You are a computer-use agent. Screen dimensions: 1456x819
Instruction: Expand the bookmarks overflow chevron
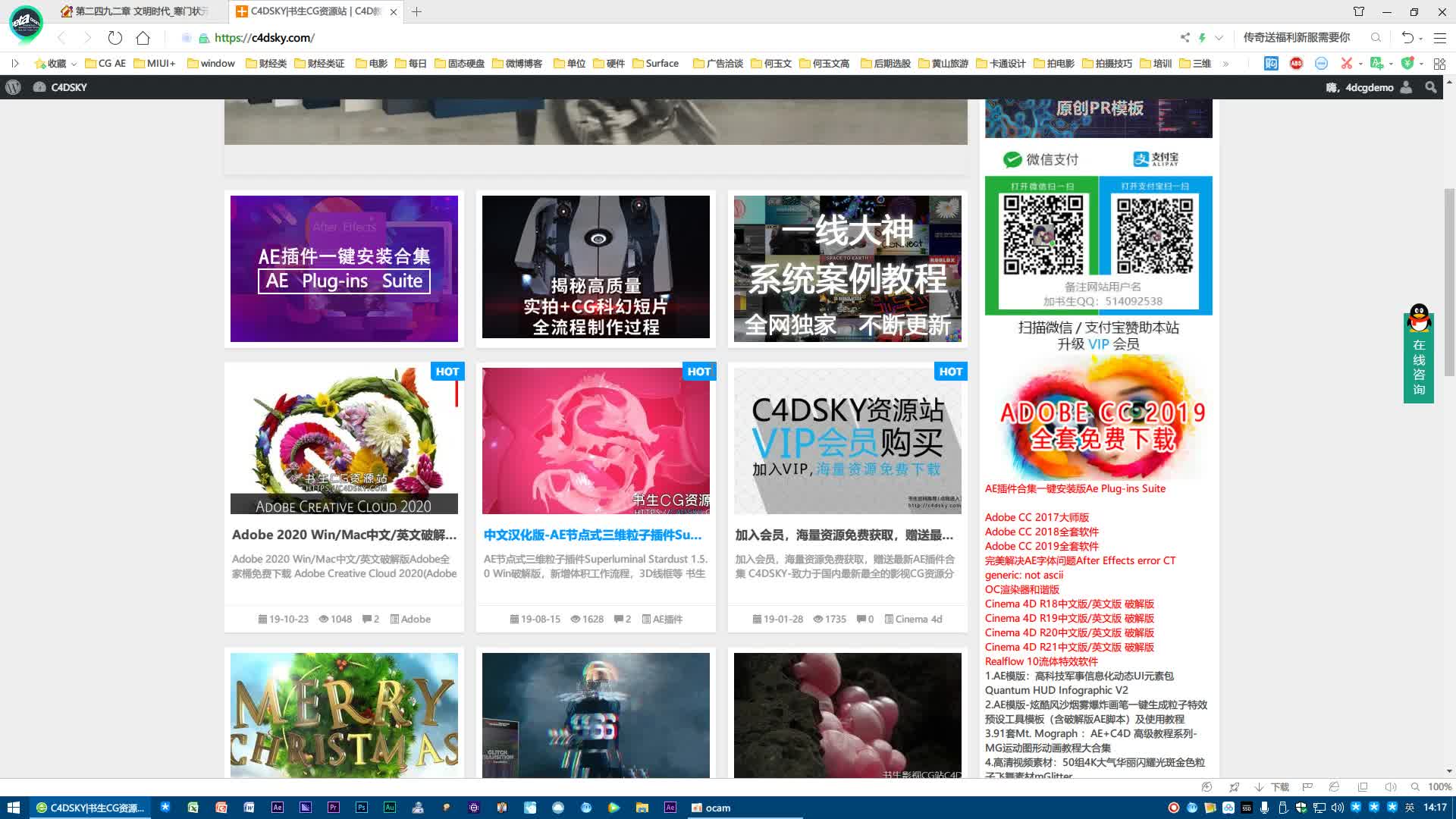1225,64
